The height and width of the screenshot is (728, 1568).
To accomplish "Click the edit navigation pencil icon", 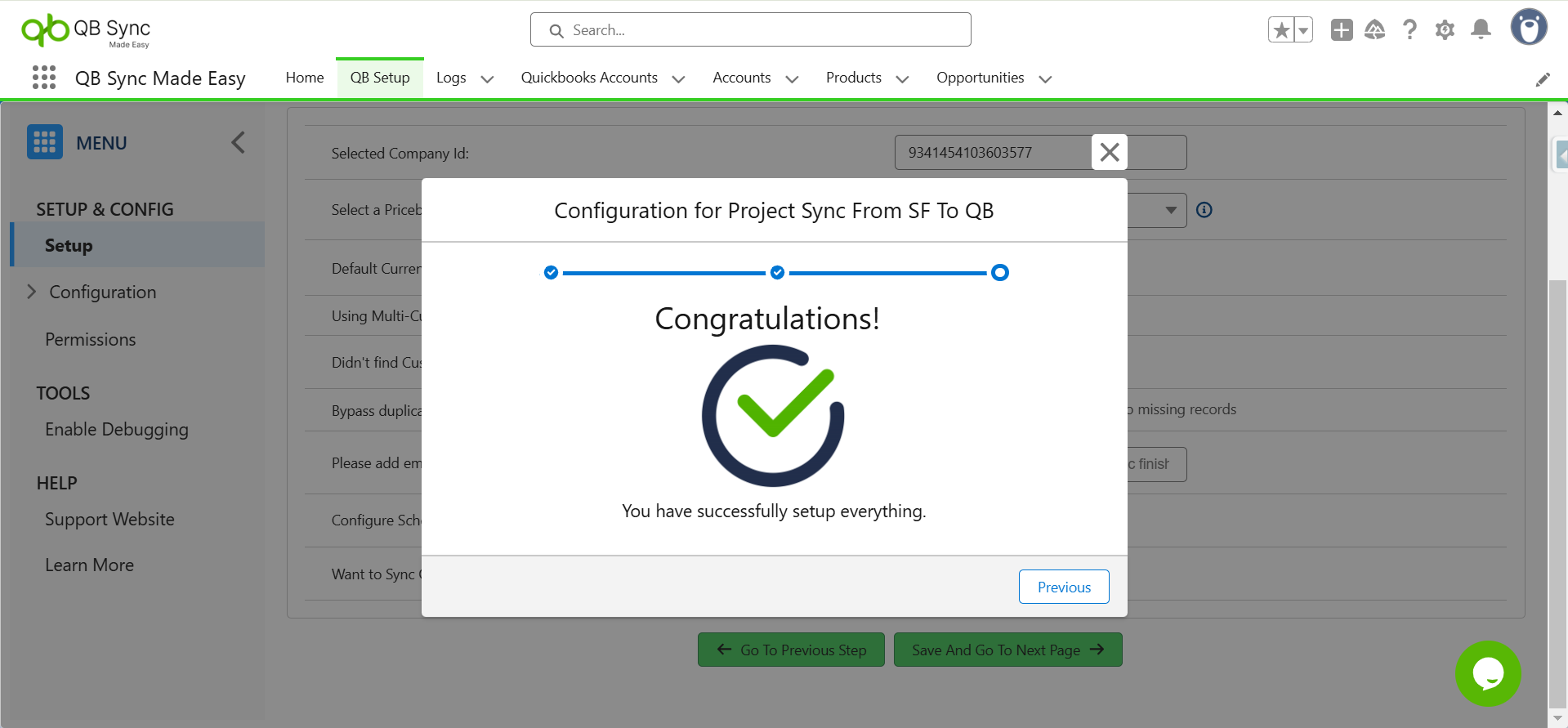I will point(1543,79).
